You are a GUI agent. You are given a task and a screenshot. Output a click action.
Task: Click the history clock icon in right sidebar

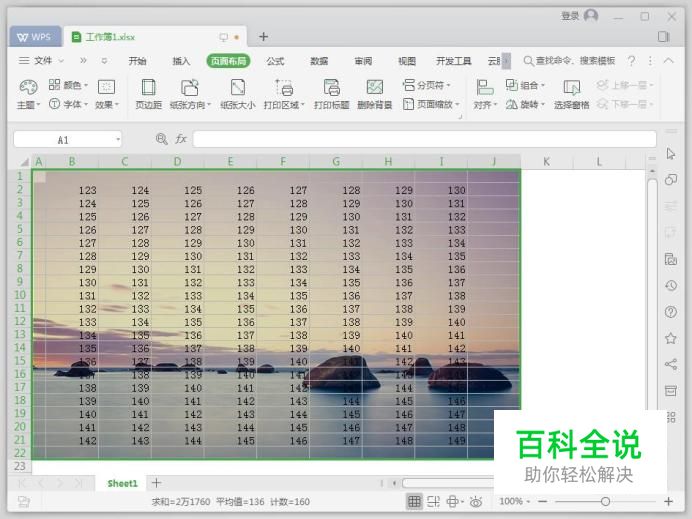pyautogui.click(x=671, y=286)
